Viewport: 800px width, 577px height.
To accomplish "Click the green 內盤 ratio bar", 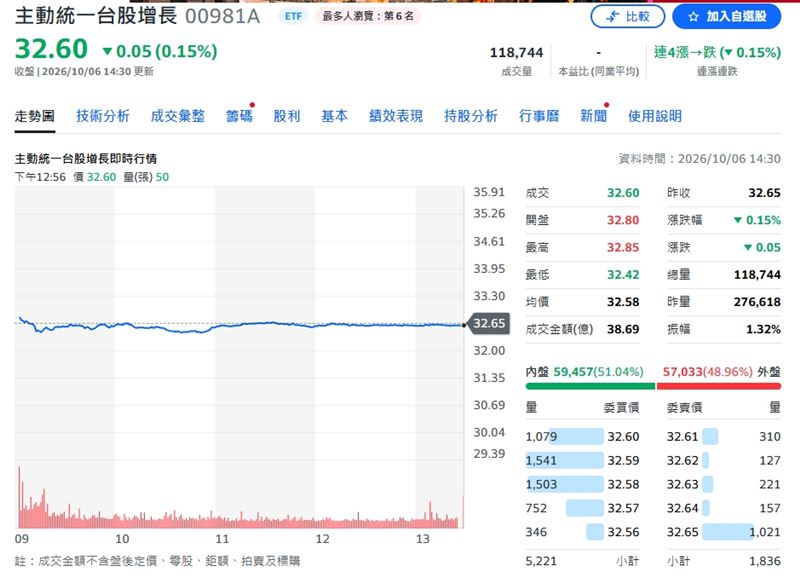I will coord(590,386).
